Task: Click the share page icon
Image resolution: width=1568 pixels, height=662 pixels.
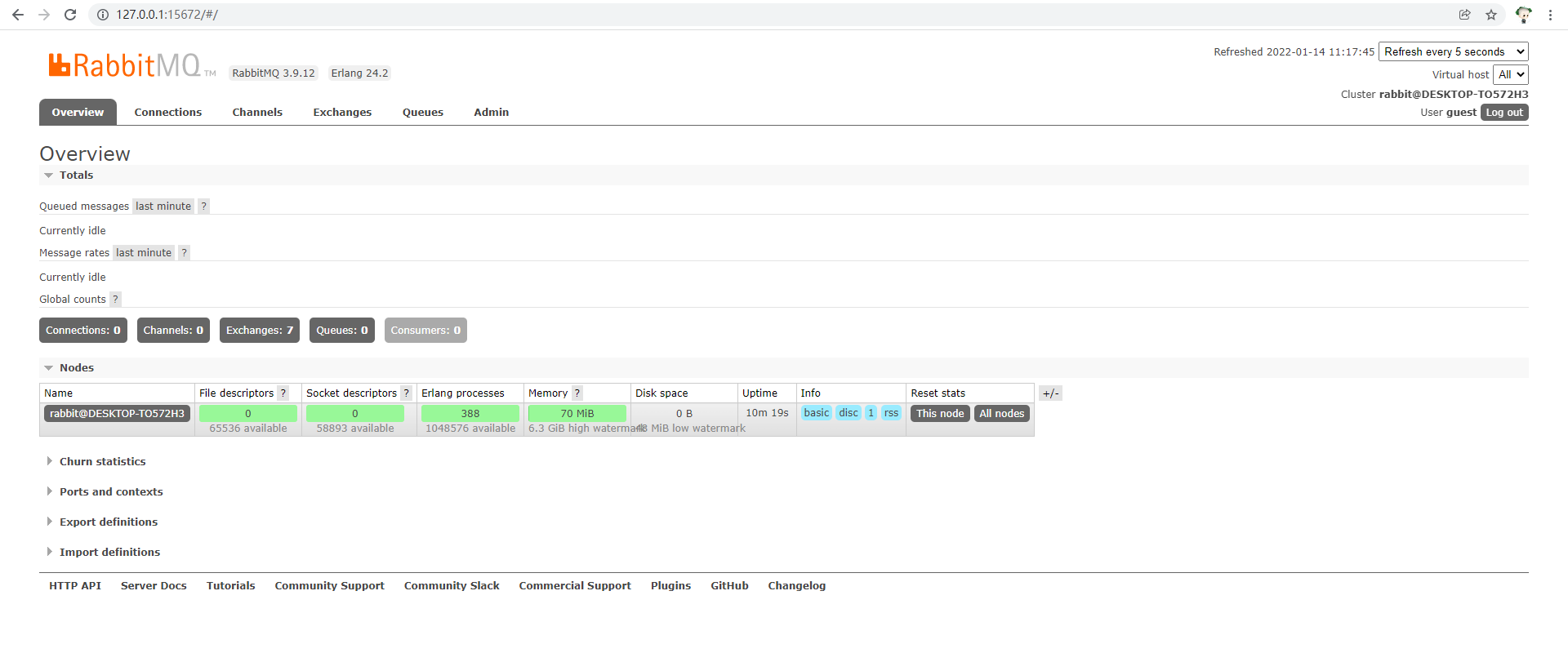Action: coord(1465,15)
